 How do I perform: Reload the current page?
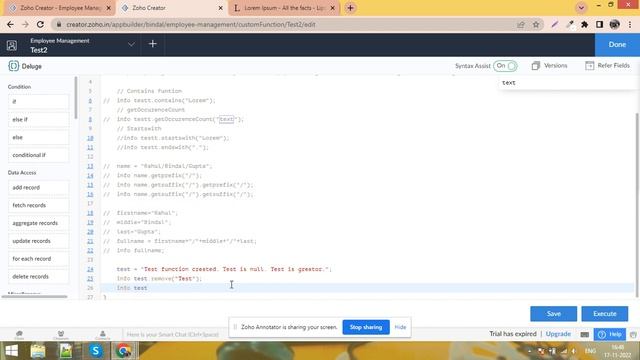40,24
